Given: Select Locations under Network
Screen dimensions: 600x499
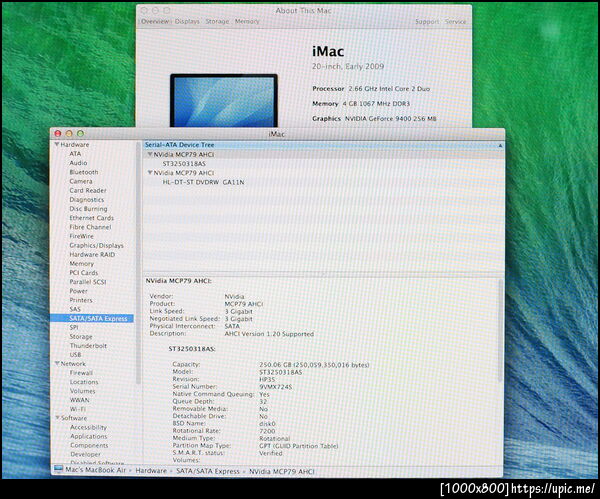Looking at the screenshot, I should click(84, 382).
